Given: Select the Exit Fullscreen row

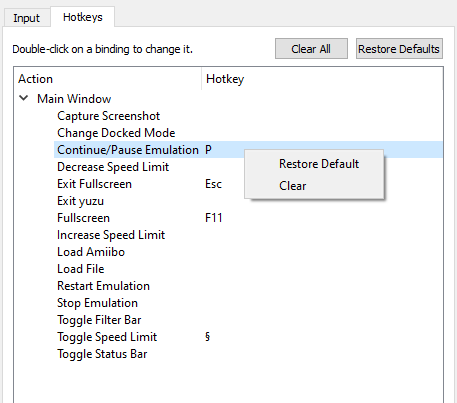Looking at the screenshot, I should (x=248, y=184).
